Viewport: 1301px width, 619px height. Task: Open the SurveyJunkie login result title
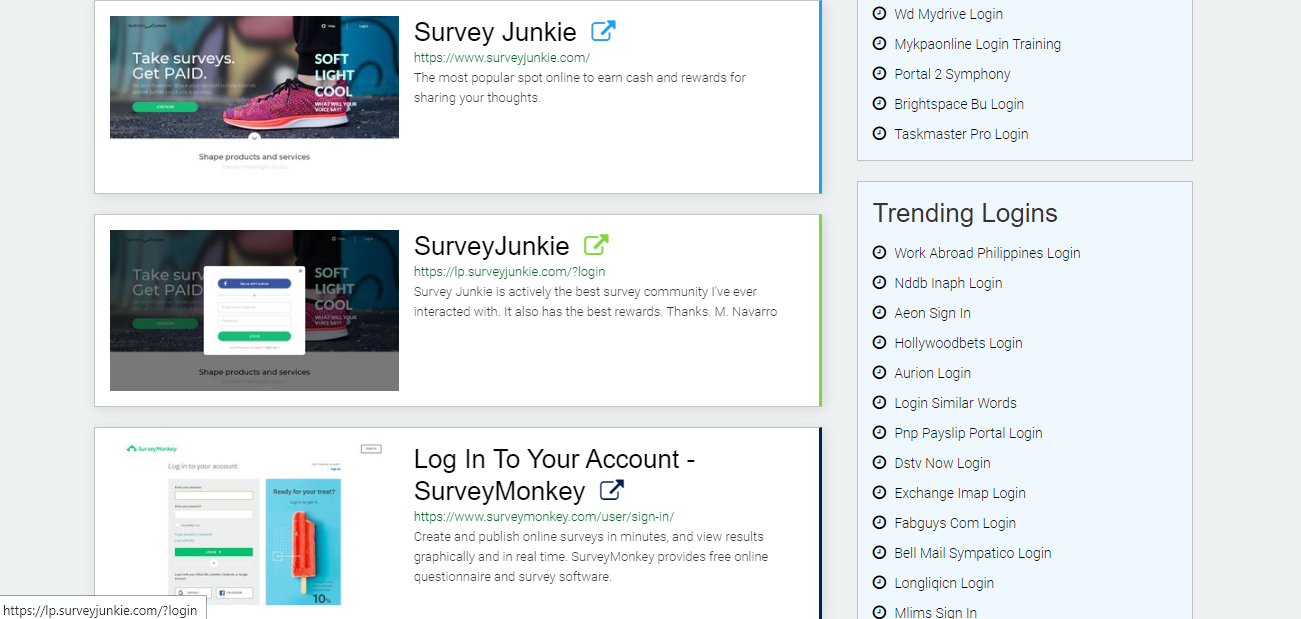click(491, 246)
